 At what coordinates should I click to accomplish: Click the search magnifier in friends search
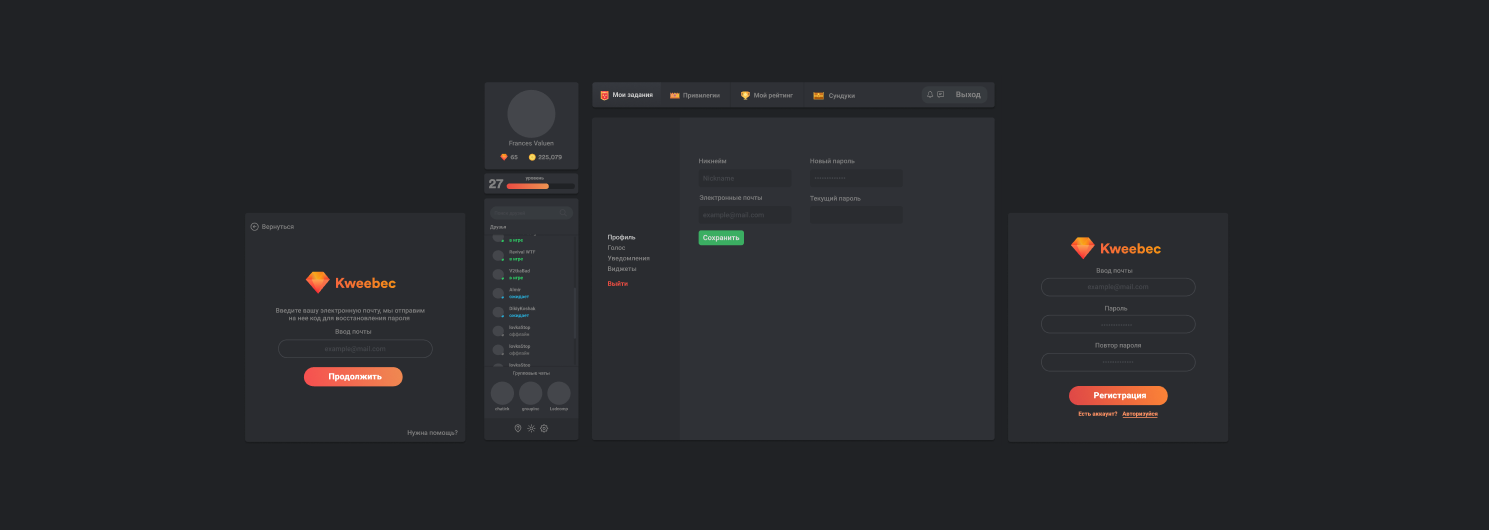tap(564, 213)
